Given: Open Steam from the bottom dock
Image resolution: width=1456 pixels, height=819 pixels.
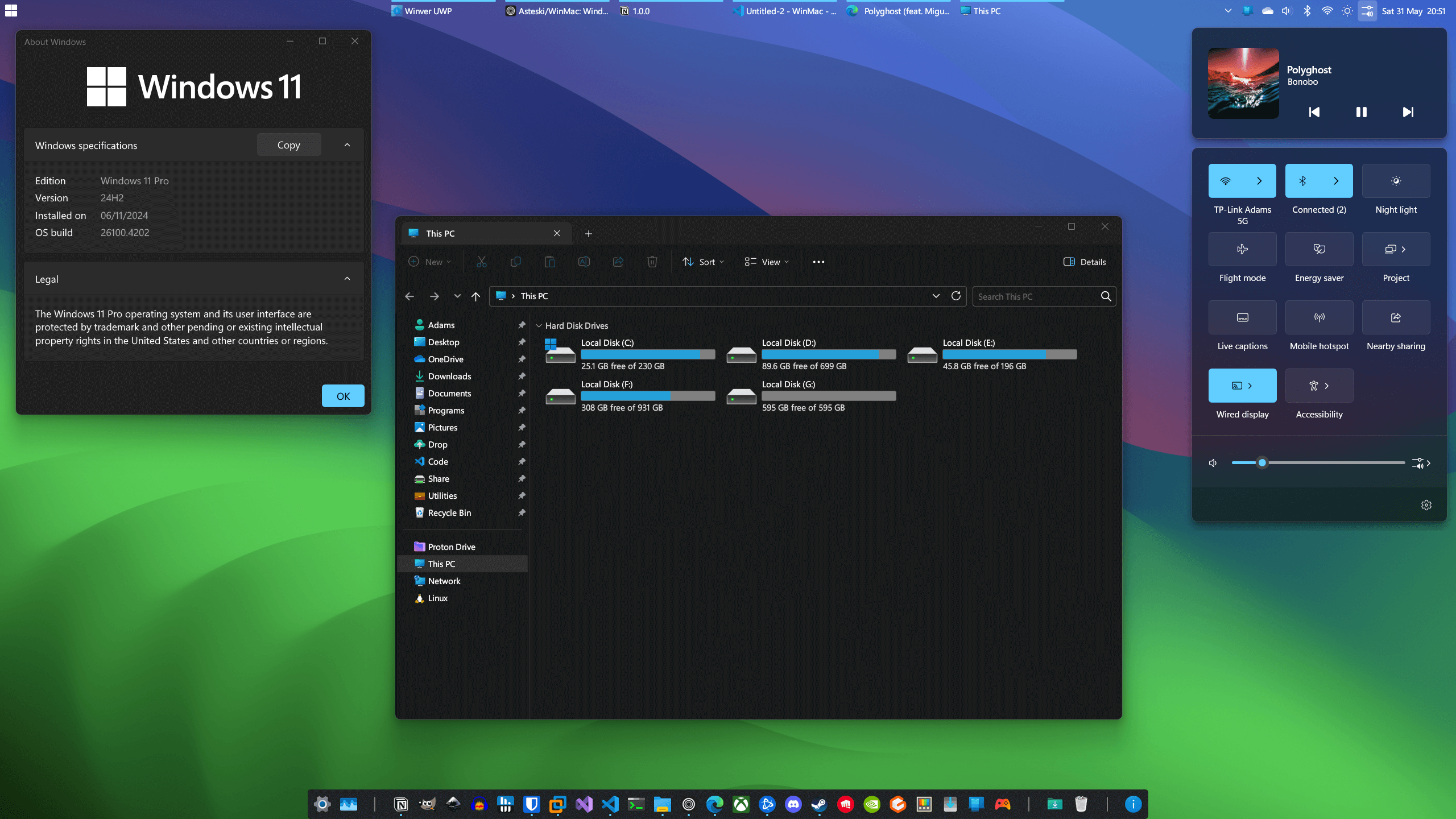Looking at the screenshot, I should tap(819, 804).
